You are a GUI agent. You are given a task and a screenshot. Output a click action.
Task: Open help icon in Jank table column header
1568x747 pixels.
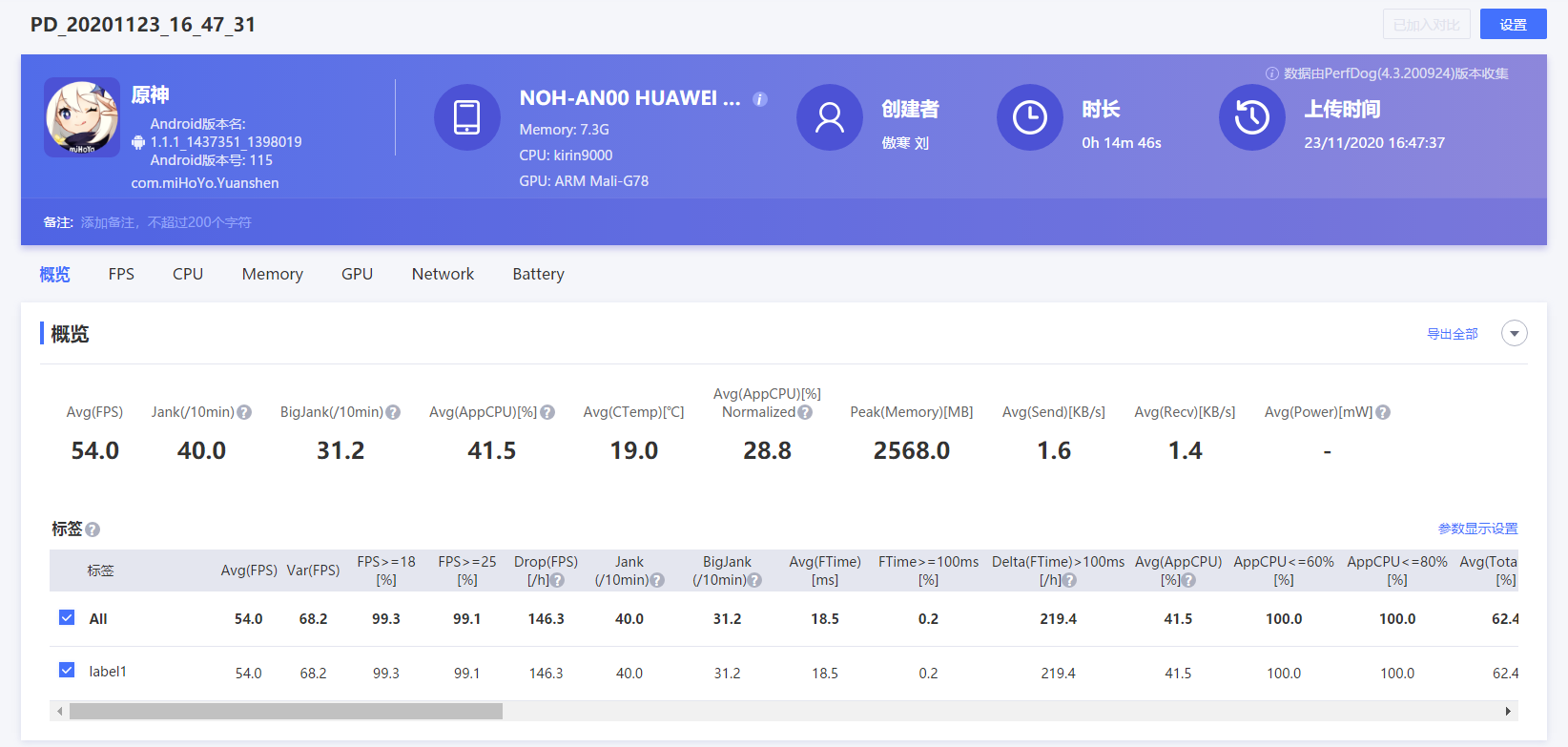tap(657, 580)
